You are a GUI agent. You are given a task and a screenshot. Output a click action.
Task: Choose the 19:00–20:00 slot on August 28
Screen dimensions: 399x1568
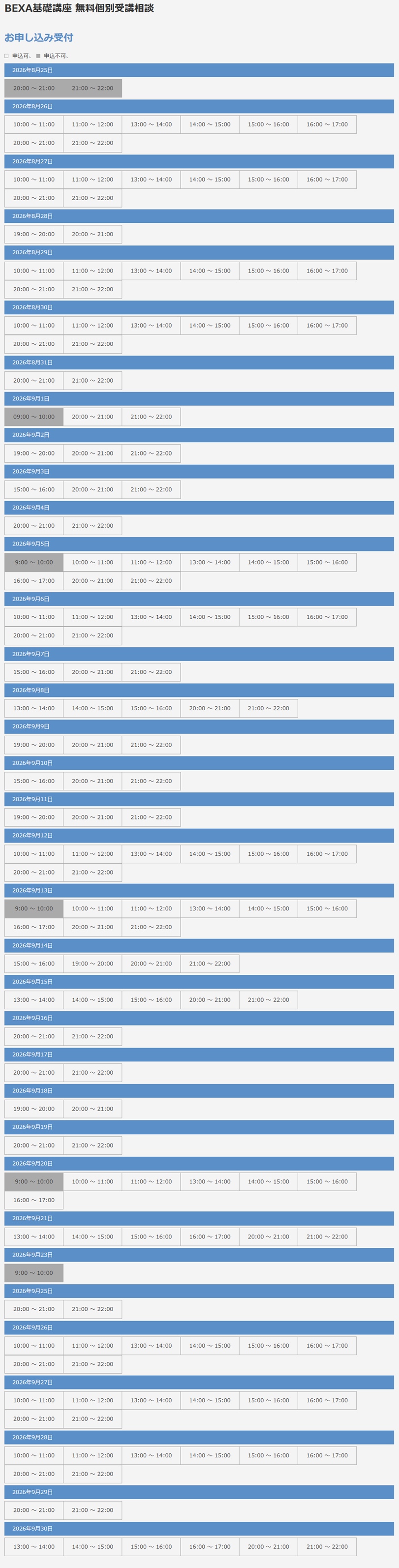(x=34, y=234)
